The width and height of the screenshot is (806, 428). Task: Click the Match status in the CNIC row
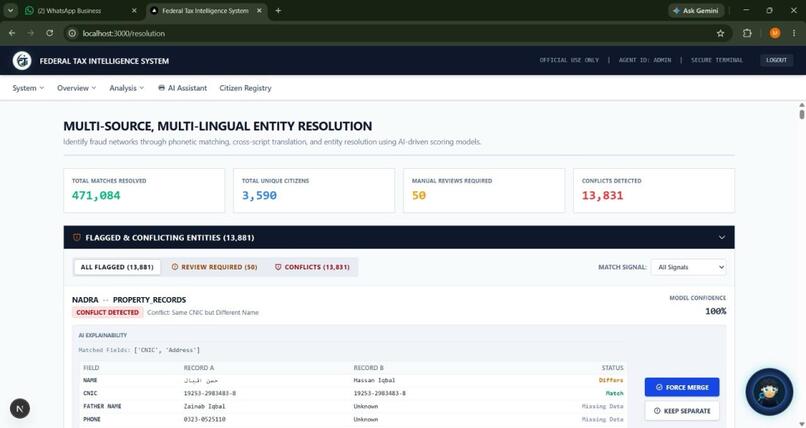click(614, 394)
